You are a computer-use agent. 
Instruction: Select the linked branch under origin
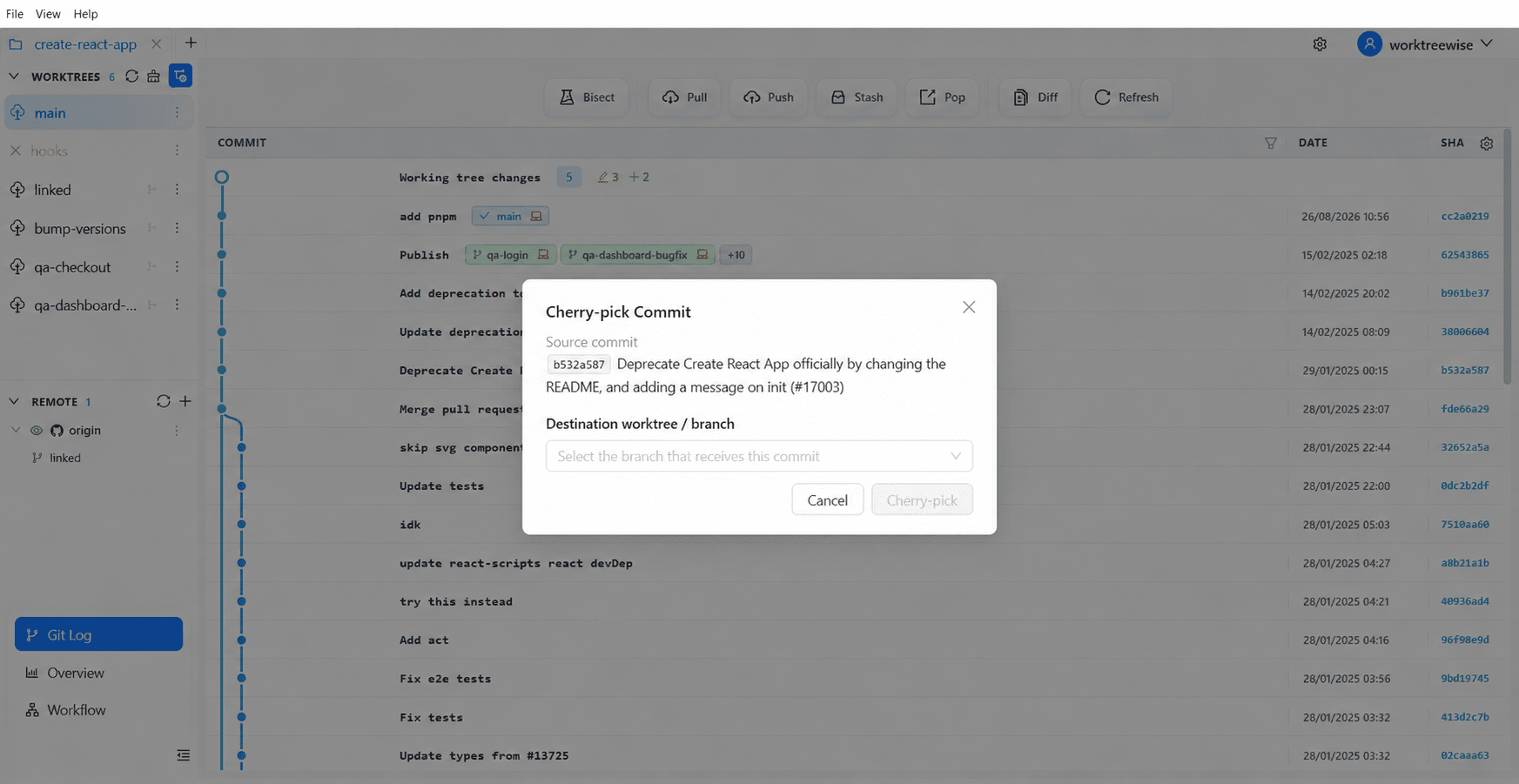click(x=65, y=458)
